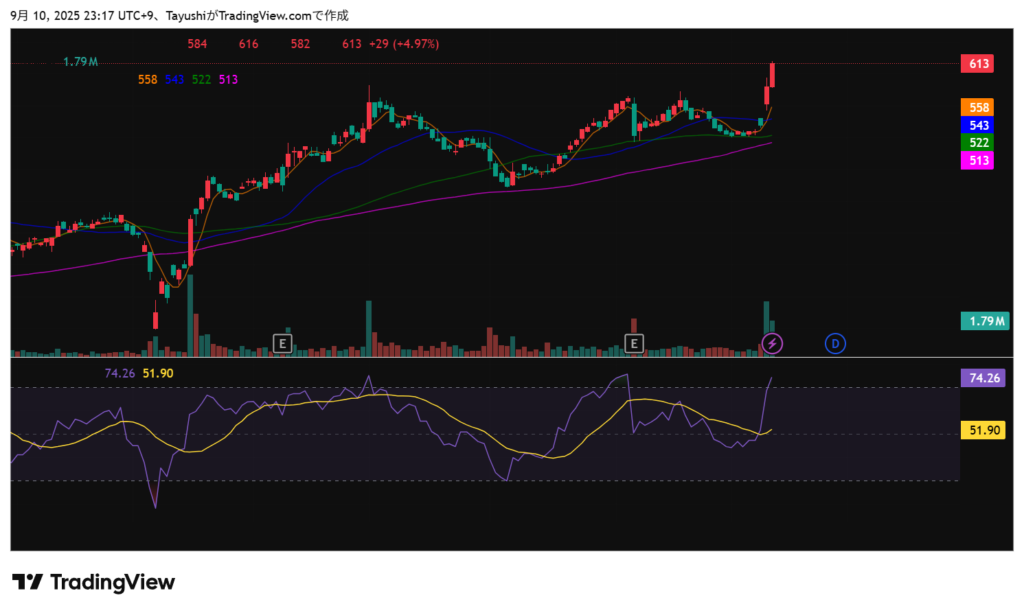Open the purple lightning event marker

[x=772, y=344]
